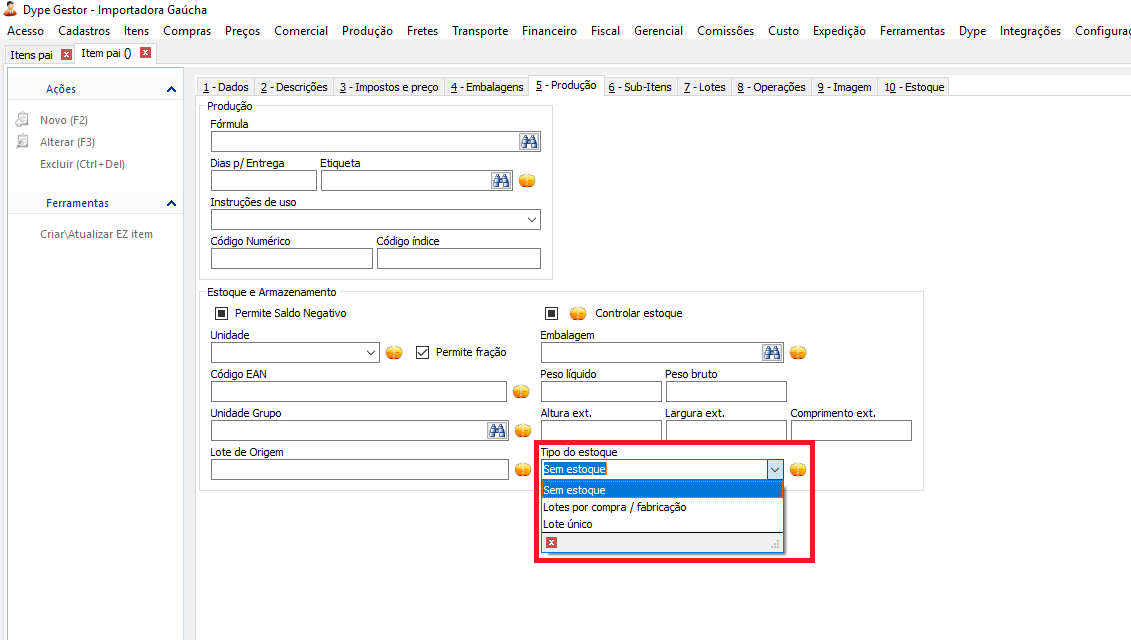The height and width of the screenshot is (640, 1131).
Task: Click the binoculars search icon for Unidade Grupo
Action: (497, 430)
